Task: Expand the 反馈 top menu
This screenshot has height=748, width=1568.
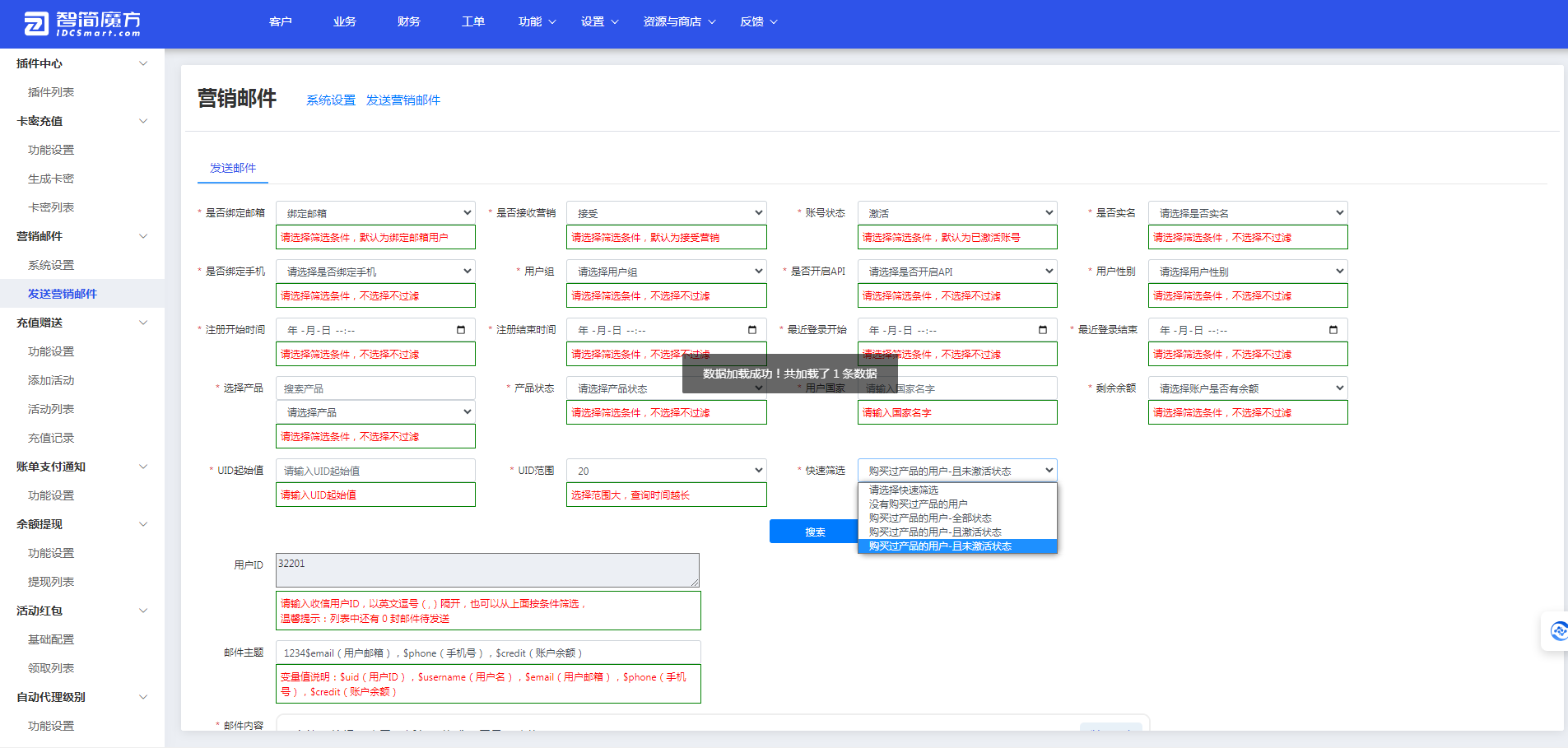Action: [x=758, y=21]
